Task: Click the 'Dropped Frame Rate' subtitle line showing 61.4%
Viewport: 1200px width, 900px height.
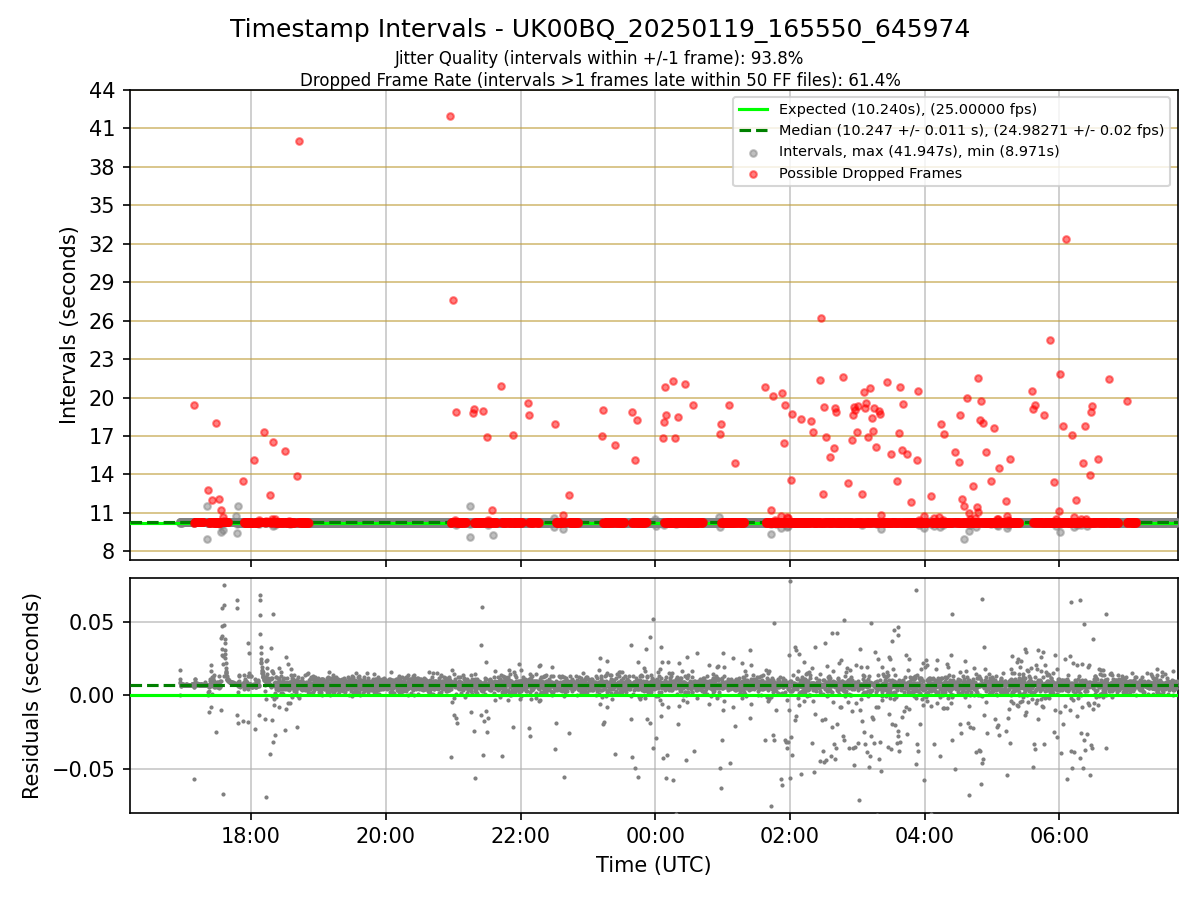Action: [x=599, y=80]
